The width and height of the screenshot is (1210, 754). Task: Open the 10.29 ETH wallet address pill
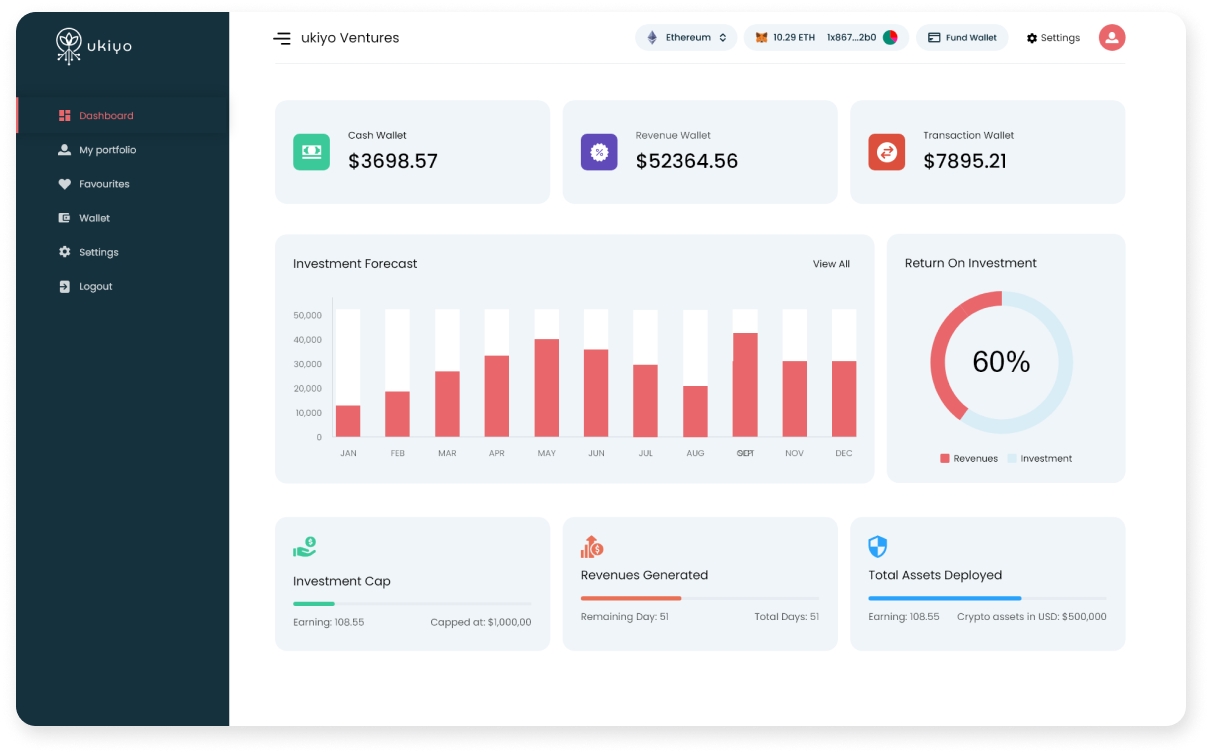pyautogui.click(x=825, y=38)
